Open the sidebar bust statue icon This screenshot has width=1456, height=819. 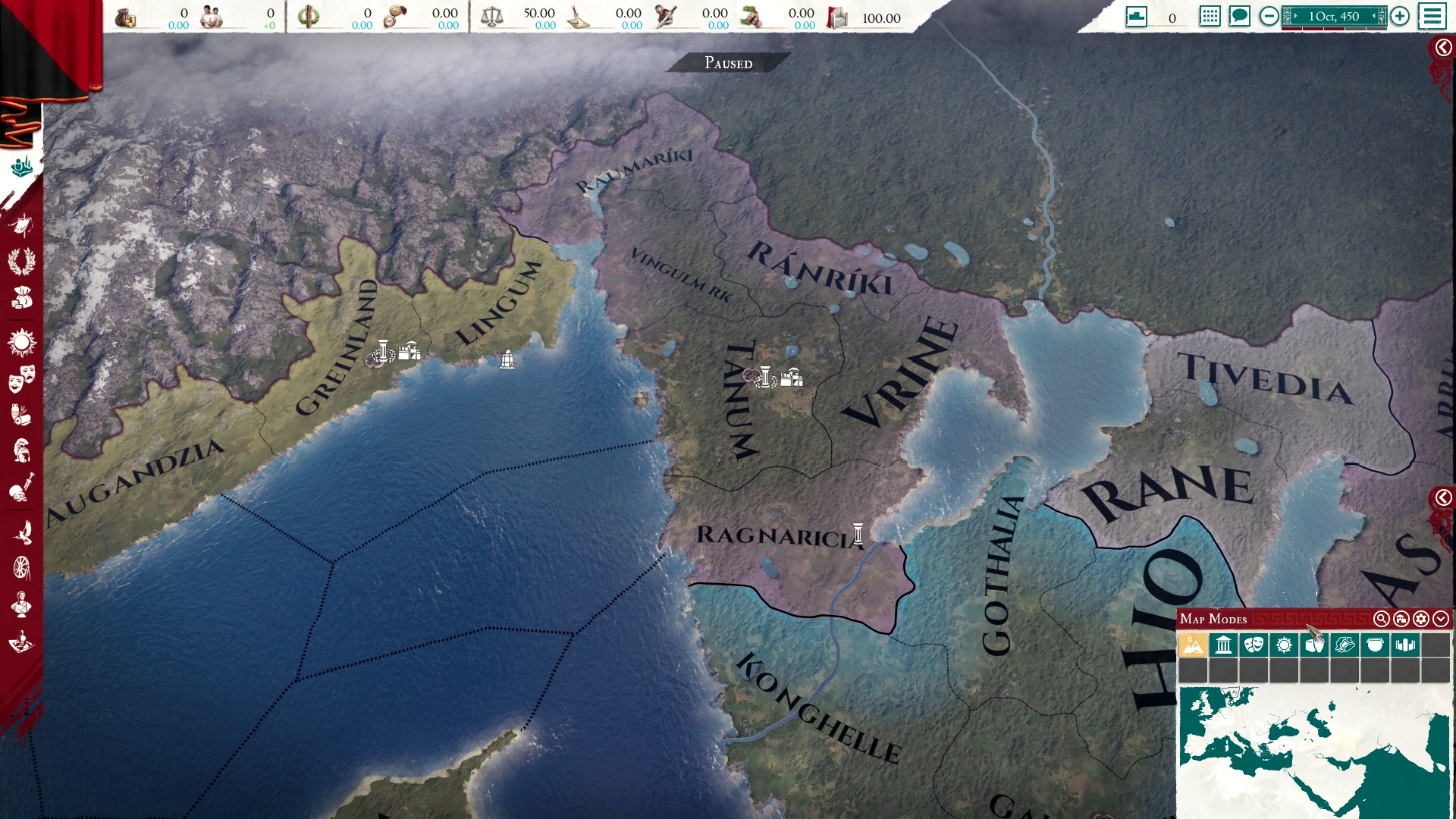(x=21, y=604)
